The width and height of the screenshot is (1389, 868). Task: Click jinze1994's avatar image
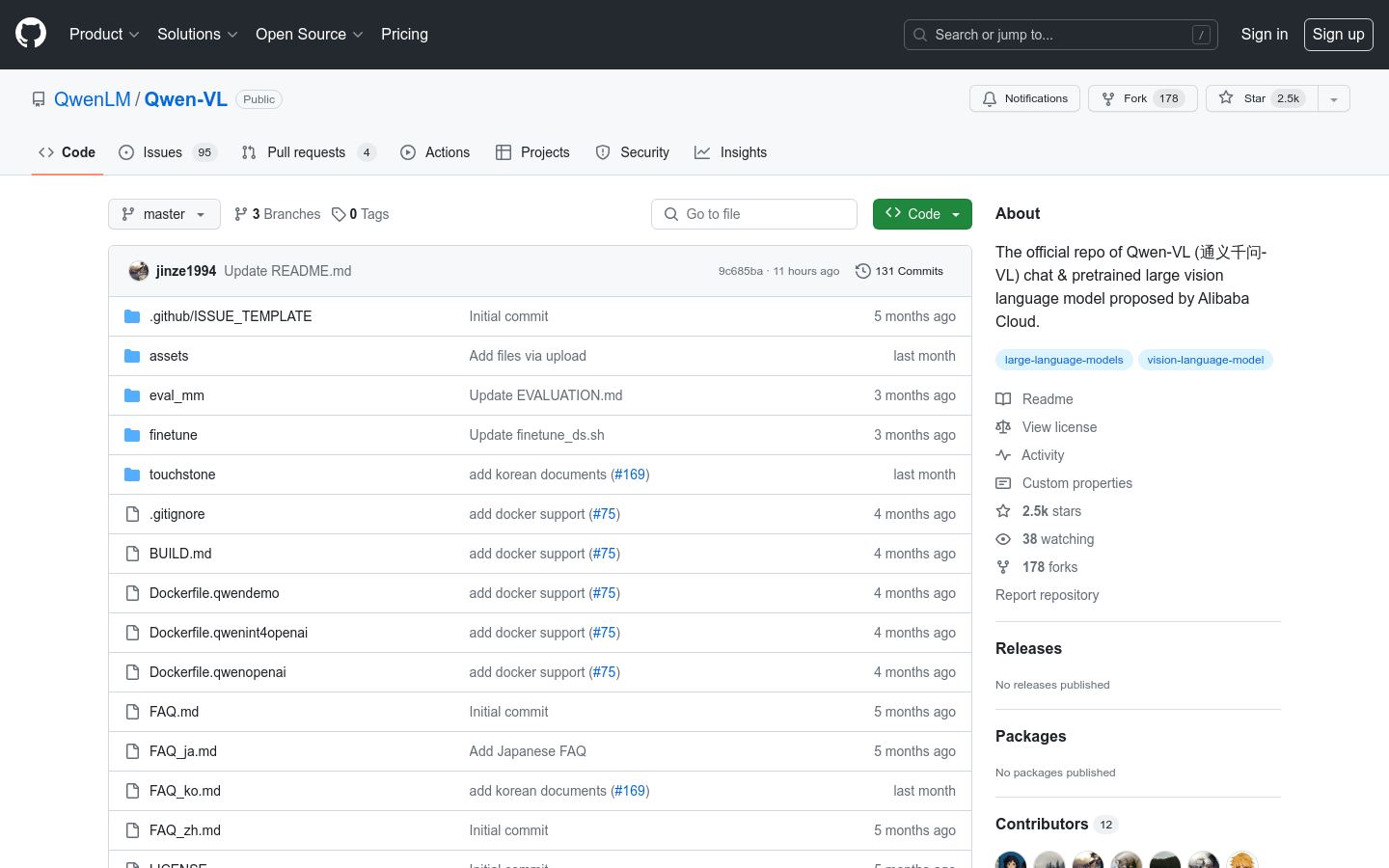pos(139,271)
